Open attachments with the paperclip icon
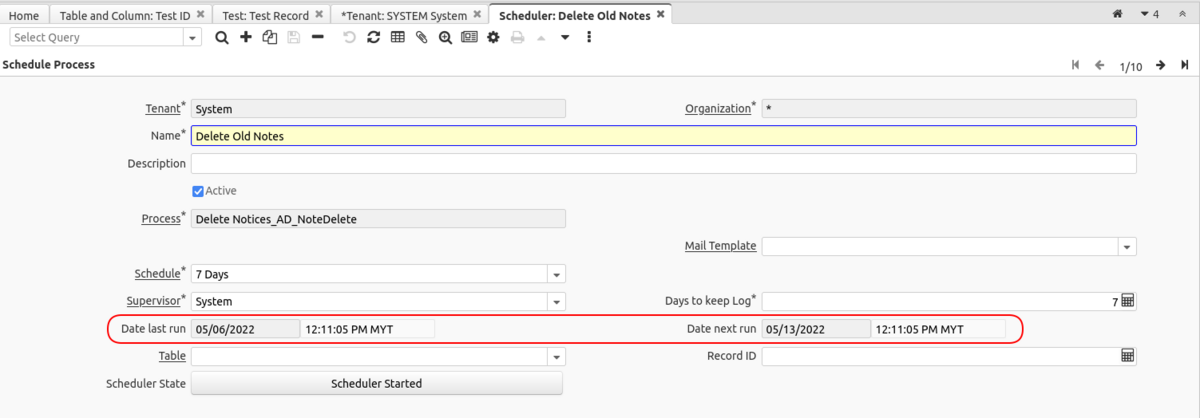This screenshot has height=418, width=1200. pyautogui.click(x=421, y=37)
